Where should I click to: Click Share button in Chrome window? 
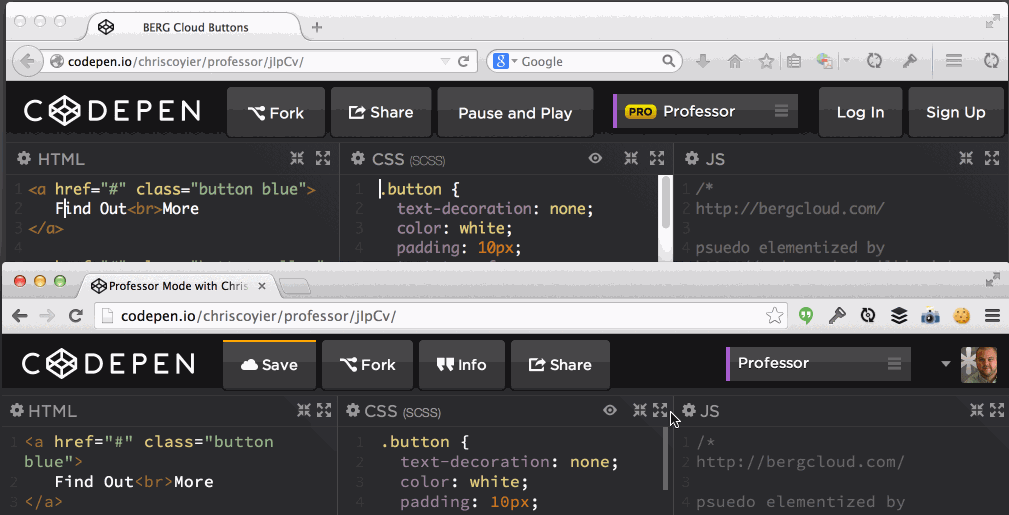[x=560, y=365]
